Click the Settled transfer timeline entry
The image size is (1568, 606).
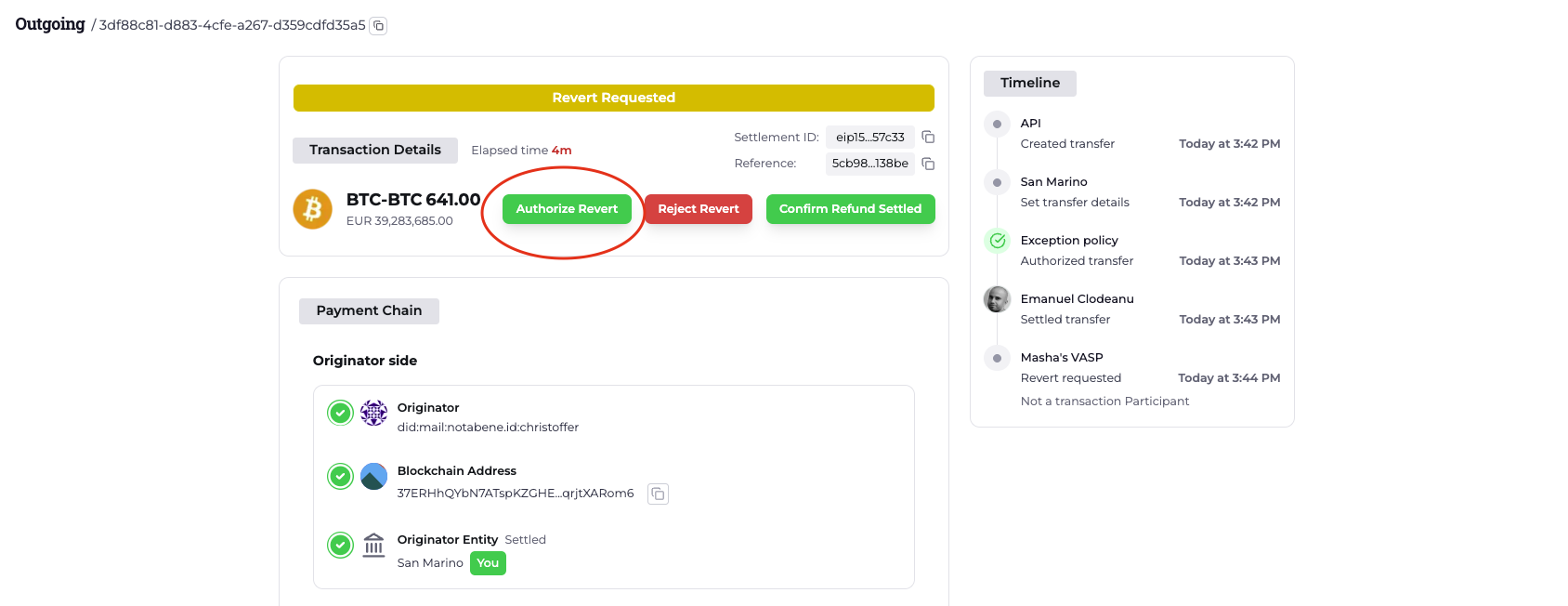[x=1065, y=320]
